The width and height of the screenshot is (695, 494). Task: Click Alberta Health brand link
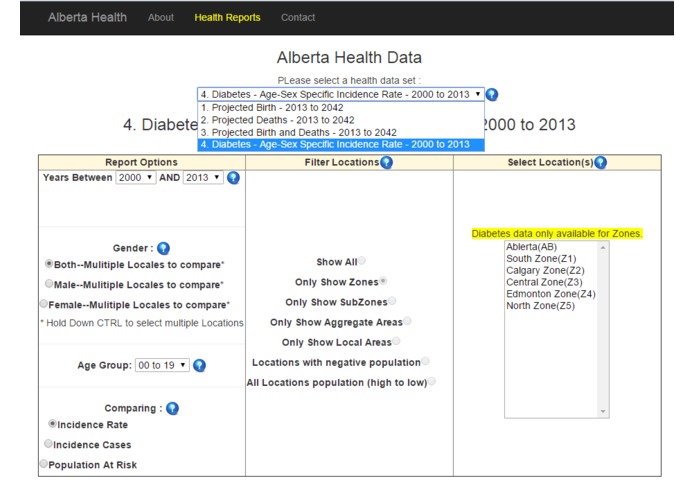tap(87, 17)
